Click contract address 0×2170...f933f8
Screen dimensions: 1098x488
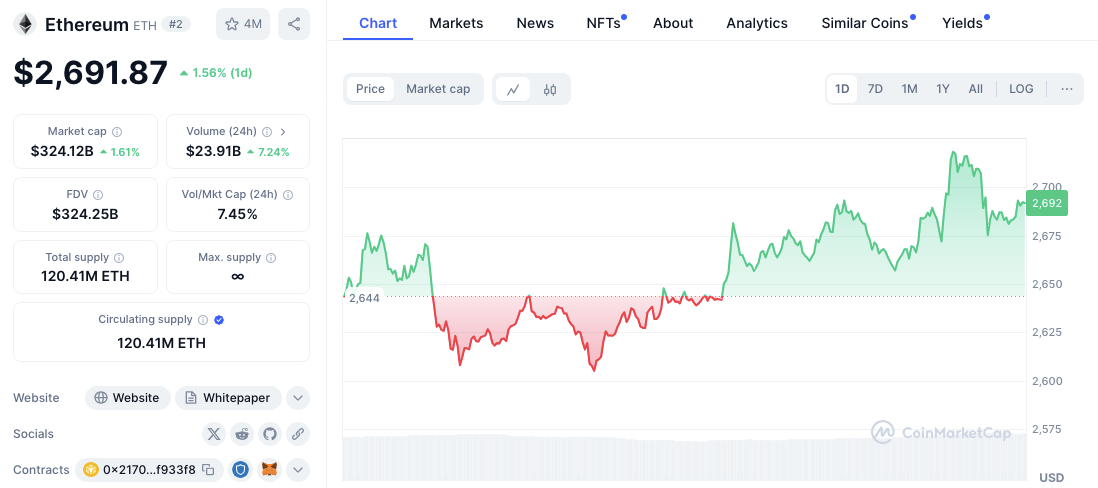point(149,470)
